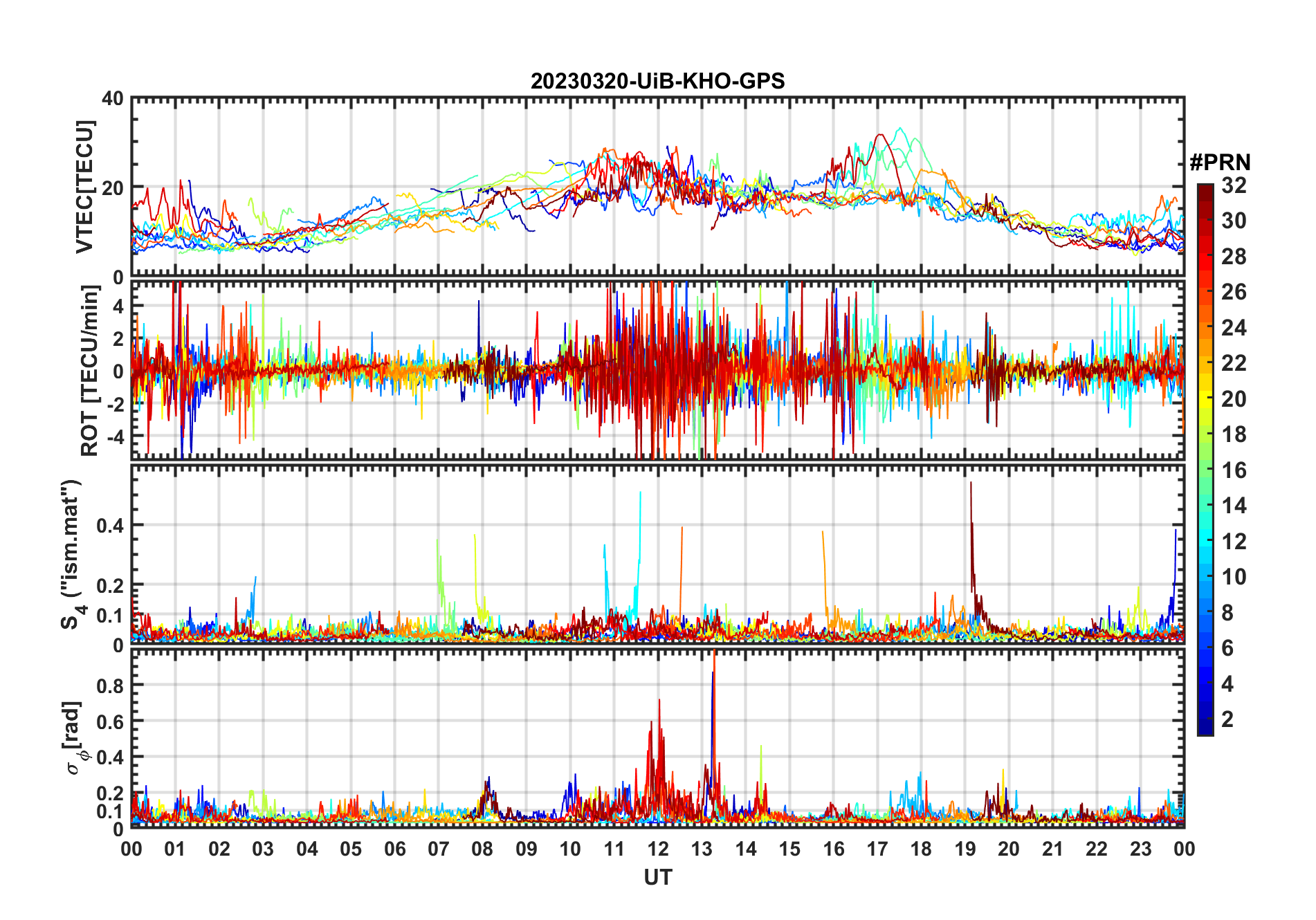Click the σφ[rad] y-axis label
The height and width of the screenshot is (920, 1316).
click(x=73, y=738)
